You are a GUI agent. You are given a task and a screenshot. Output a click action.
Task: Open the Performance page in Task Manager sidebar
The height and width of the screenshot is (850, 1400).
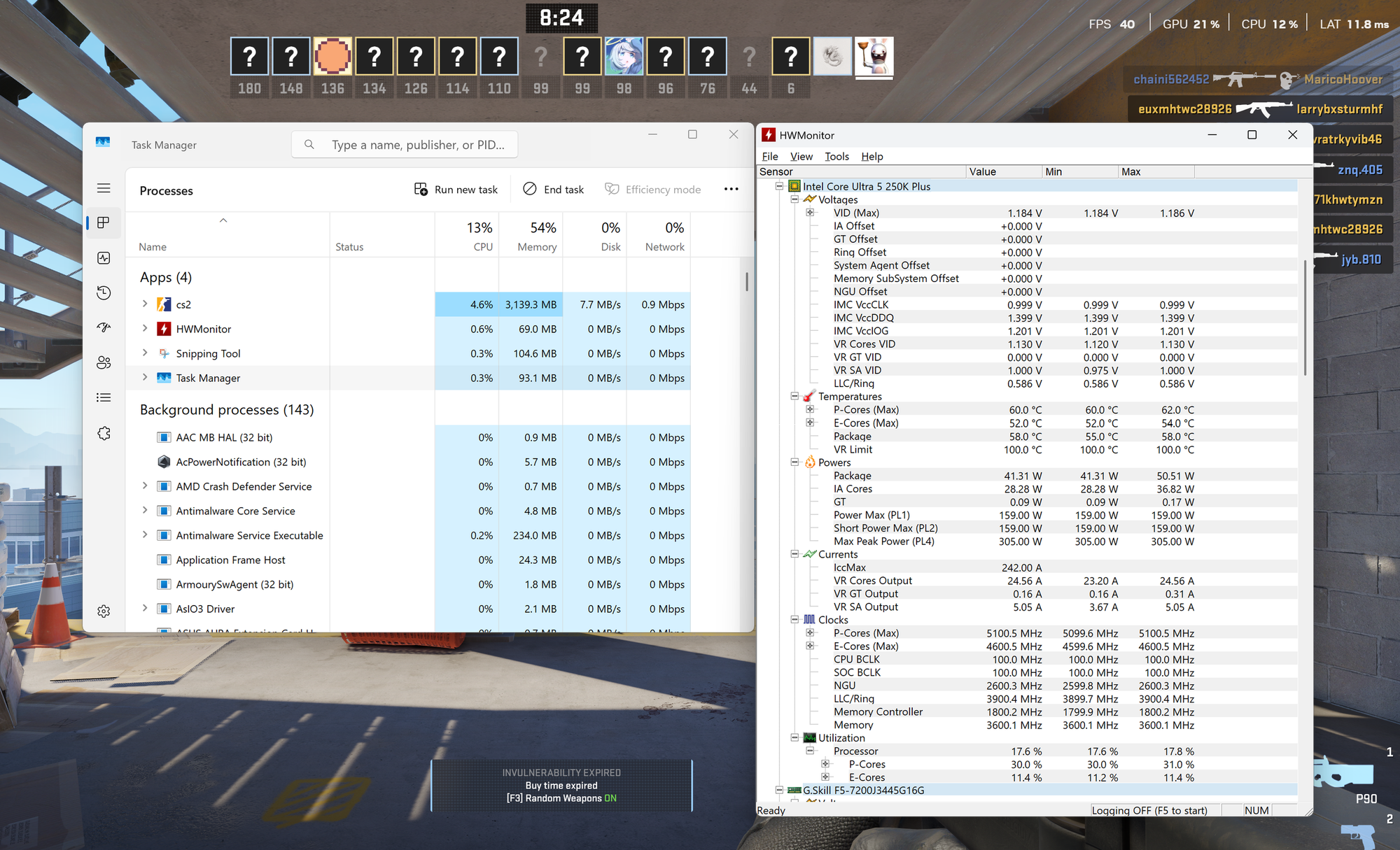(x=104, y=258)
